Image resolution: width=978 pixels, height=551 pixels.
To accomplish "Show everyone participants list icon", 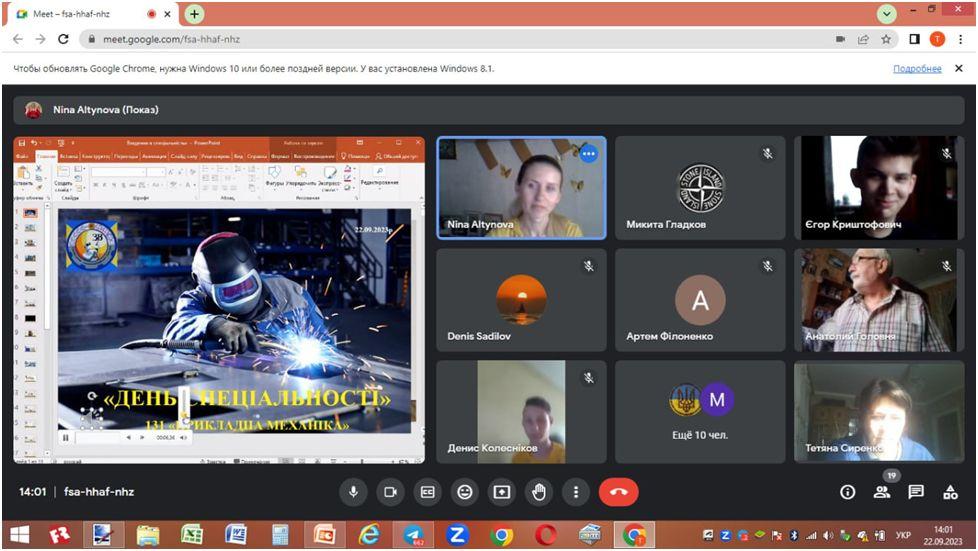I will point(882,492).
